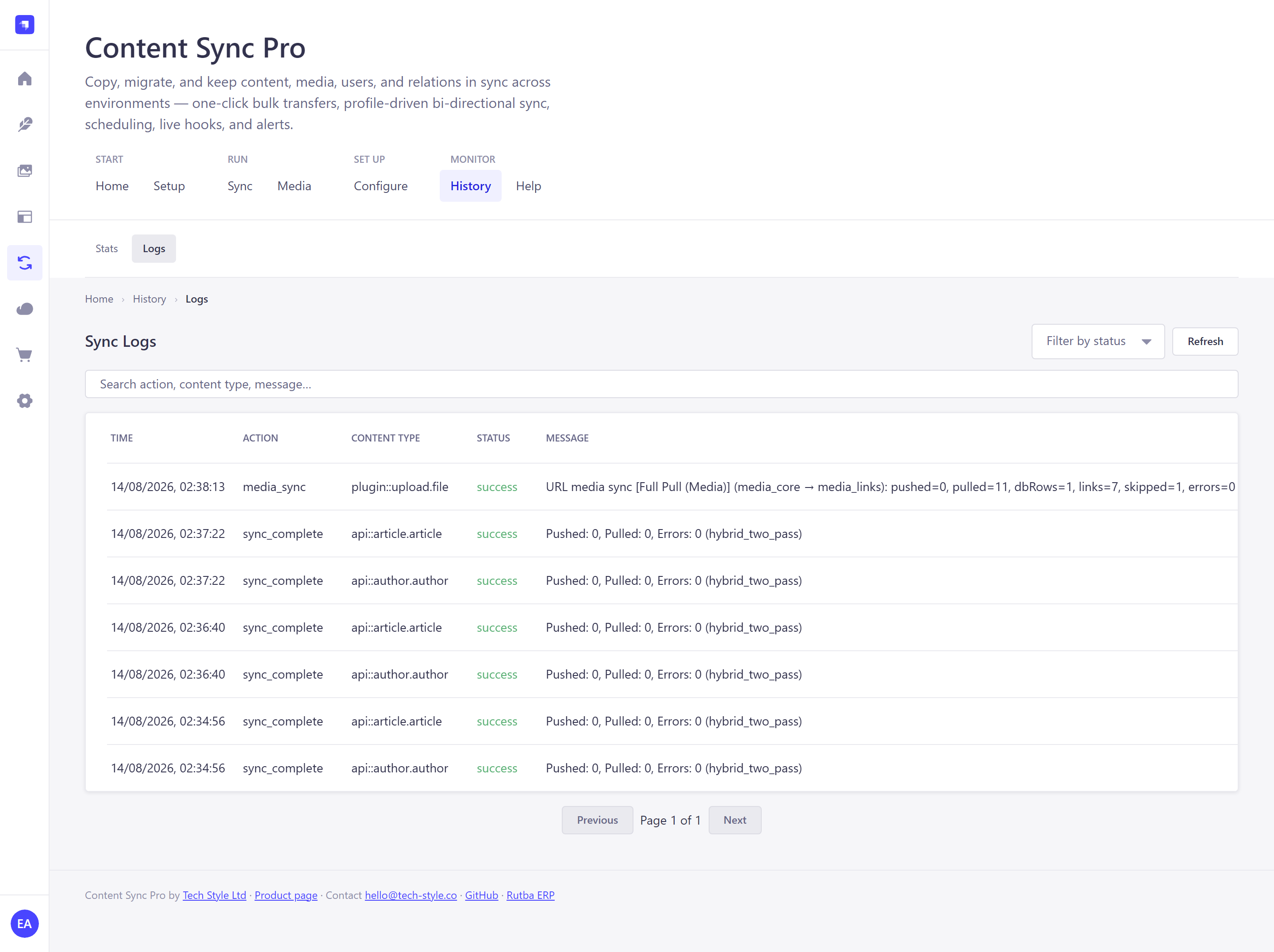Click the plugin::upload.file content type cell
Screen dimensions: 1274x952
[400, 487]
